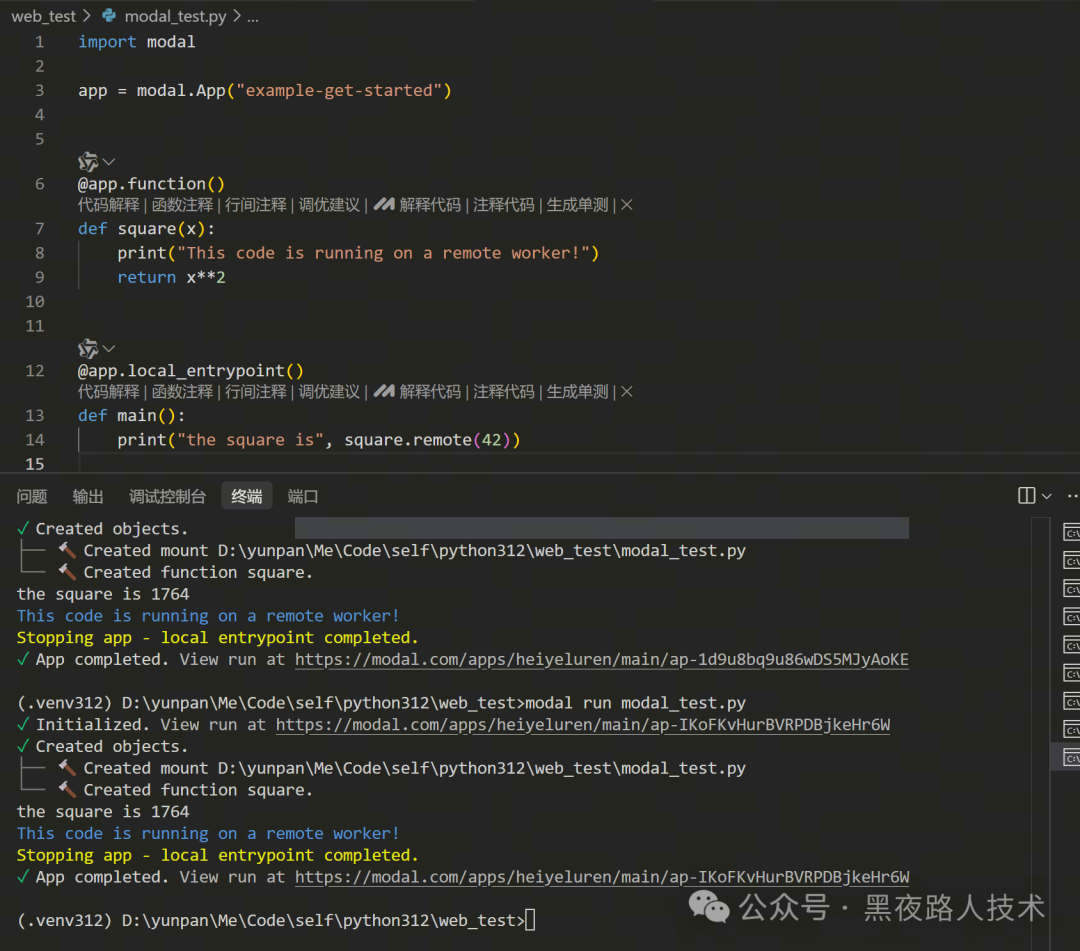Viewport: 1080px width, 951px height.
Task: Click the Python file icon in breadcrumb
Action: [x=109, y=16]
